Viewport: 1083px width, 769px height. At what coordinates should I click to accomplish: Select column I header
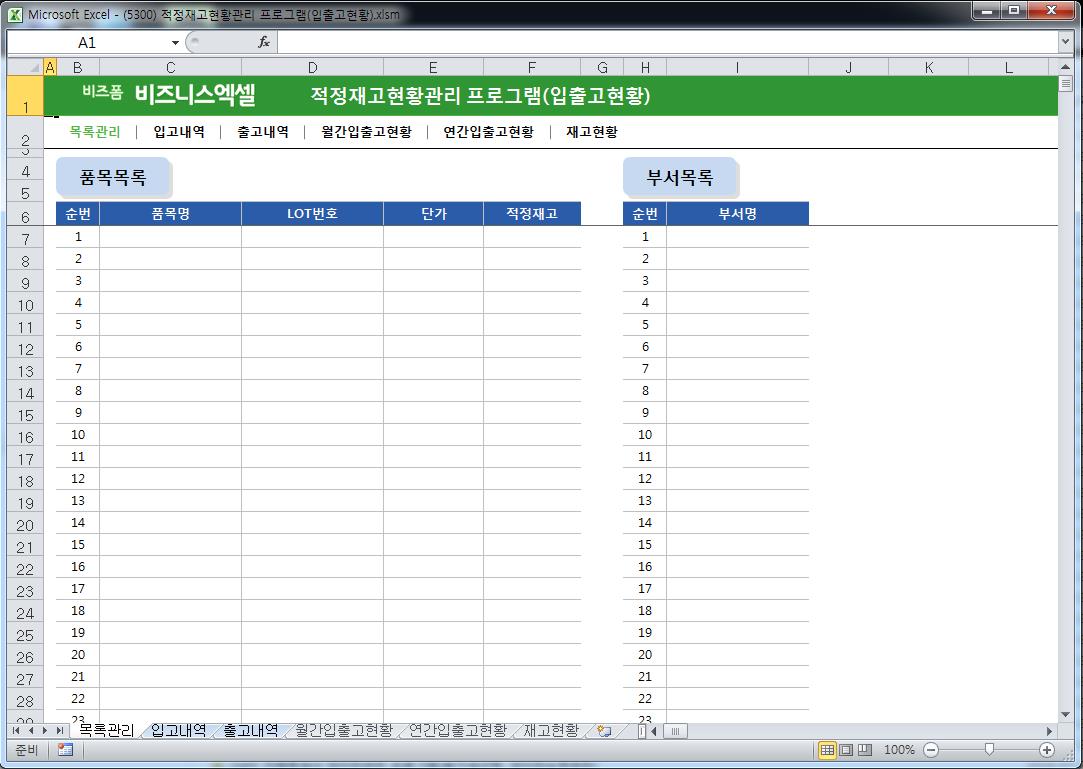[x=737, y=68]
